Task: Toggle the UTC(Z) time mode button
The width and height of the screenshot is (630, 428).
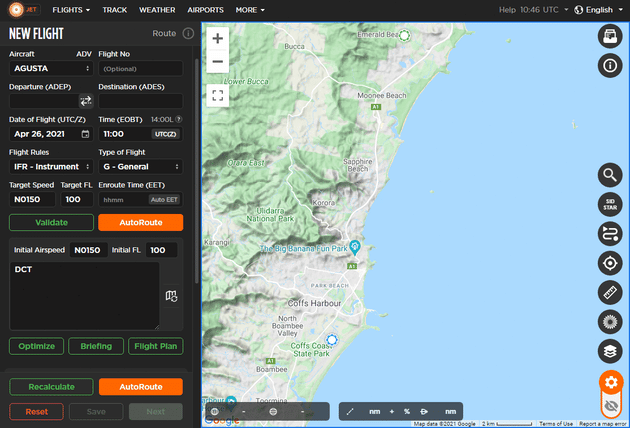Action: click(166, 134)
